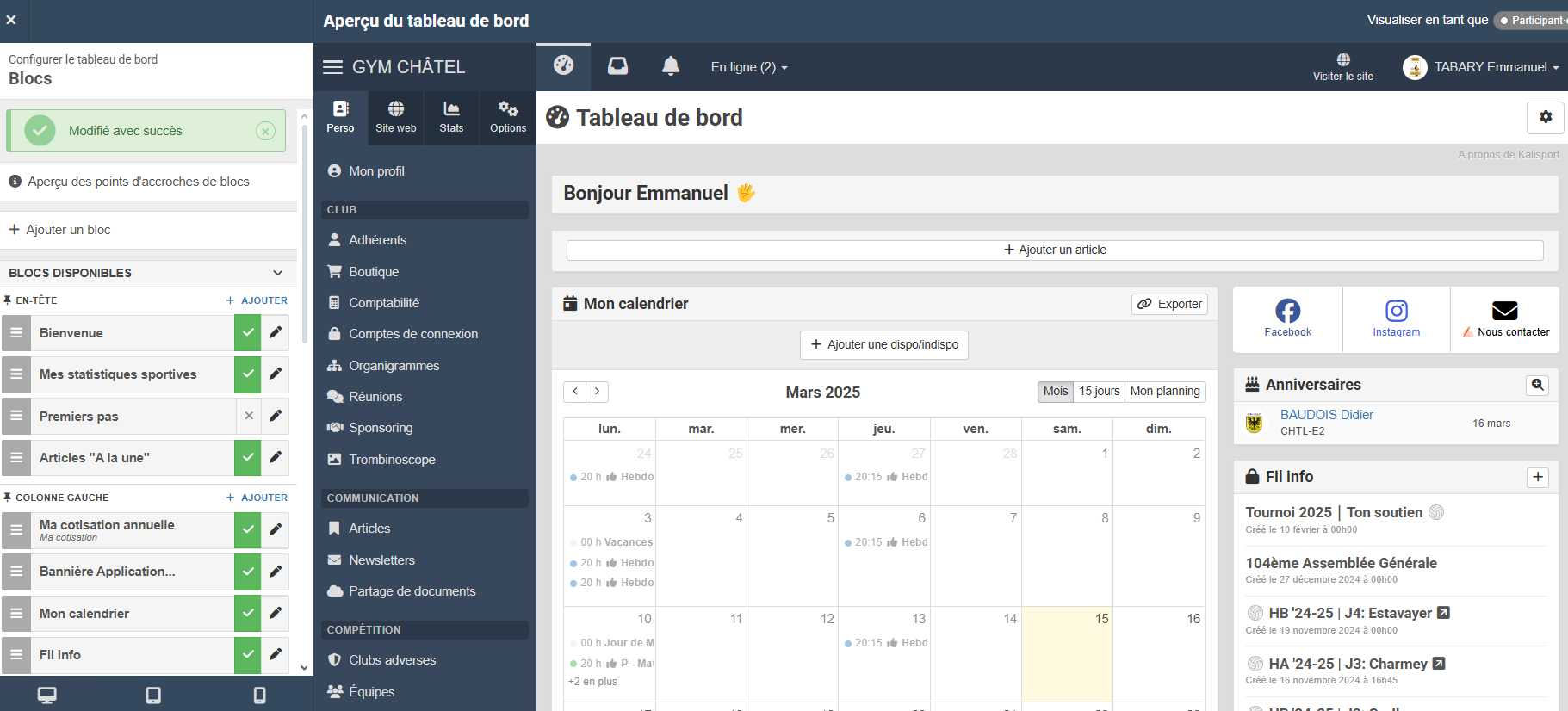Image resolution: width=1568 pixels, height=711 pixels.
Task: Select the 15 jours calendar view
Action: (x=1099, y=392)
